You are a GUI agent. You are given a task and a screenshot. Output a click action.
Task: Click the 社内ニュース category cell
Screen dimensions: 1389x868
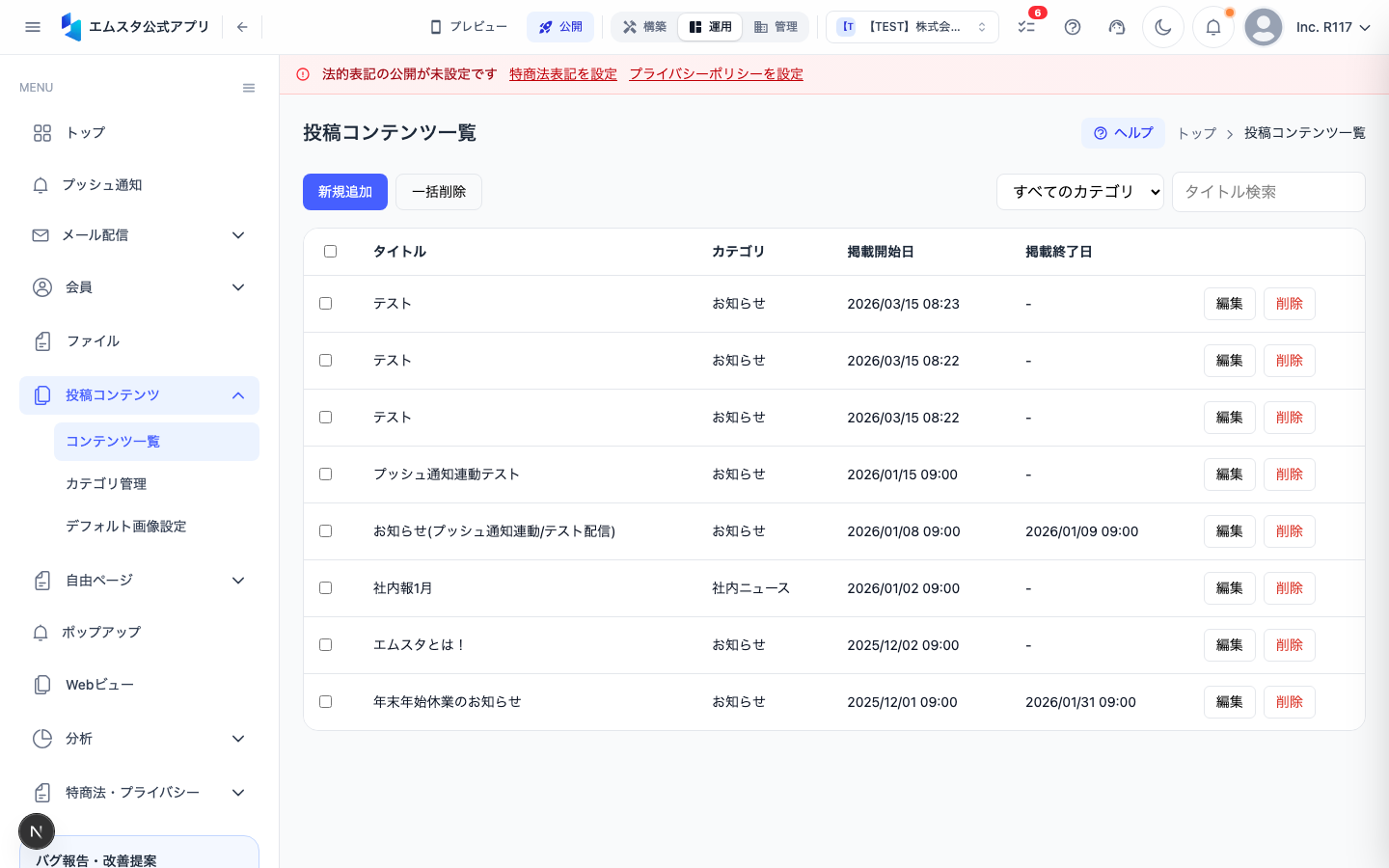click(750, 588)
